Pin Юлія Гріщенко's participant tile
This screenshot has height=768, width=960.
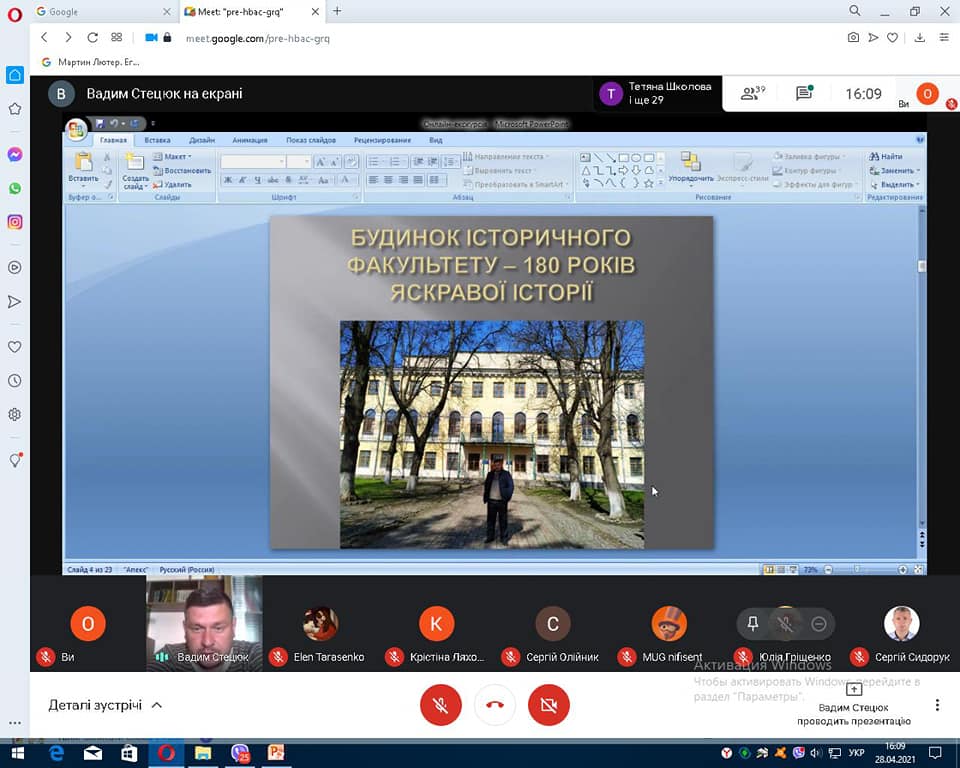[753, 624]
